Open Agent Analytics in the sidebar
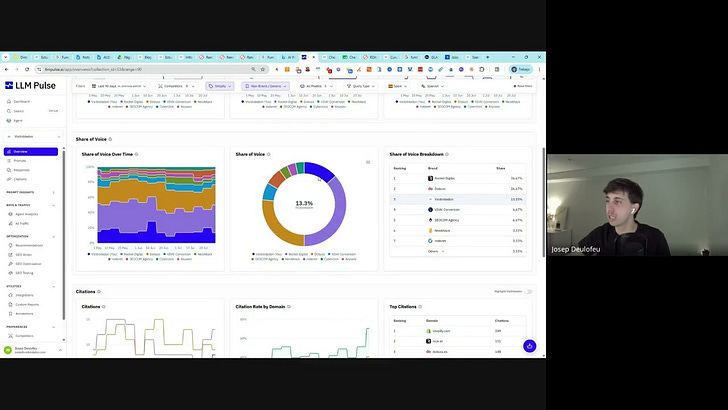This screenshot has height=410, width=728. click(24, 214)
